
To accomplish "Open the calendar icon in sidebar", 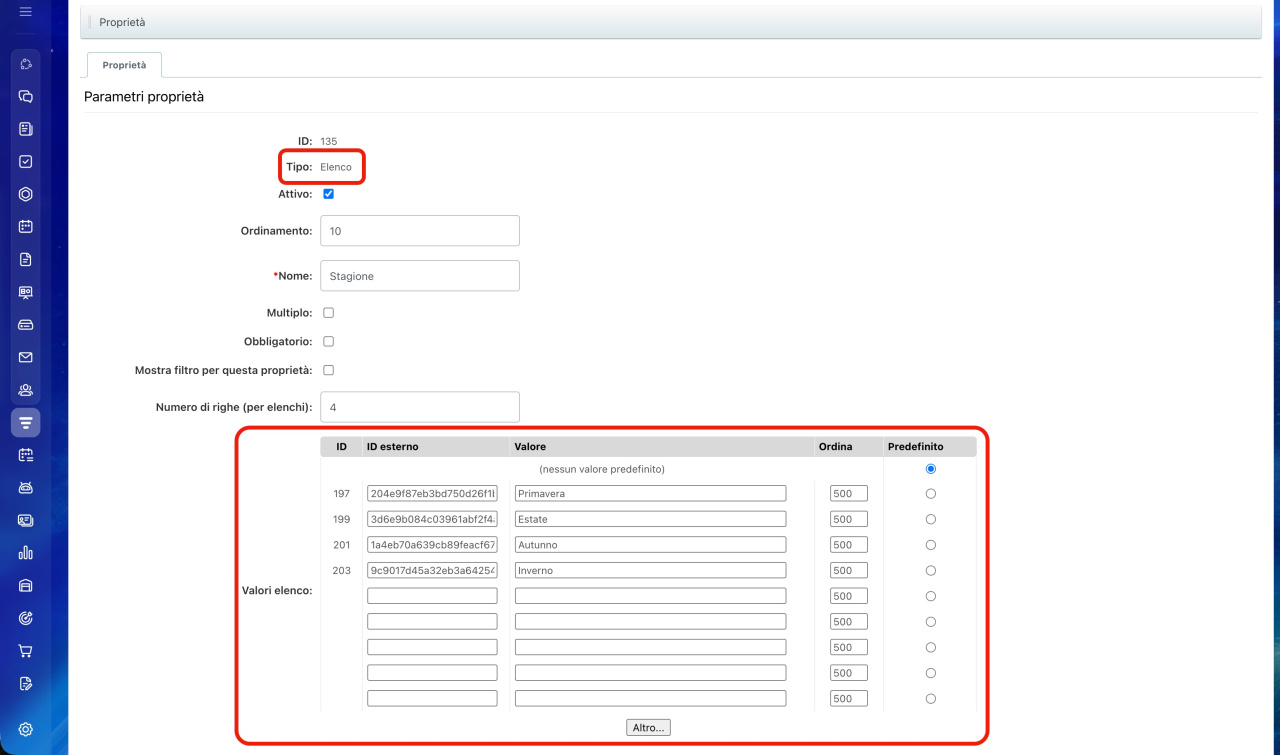I will [26, 226].
